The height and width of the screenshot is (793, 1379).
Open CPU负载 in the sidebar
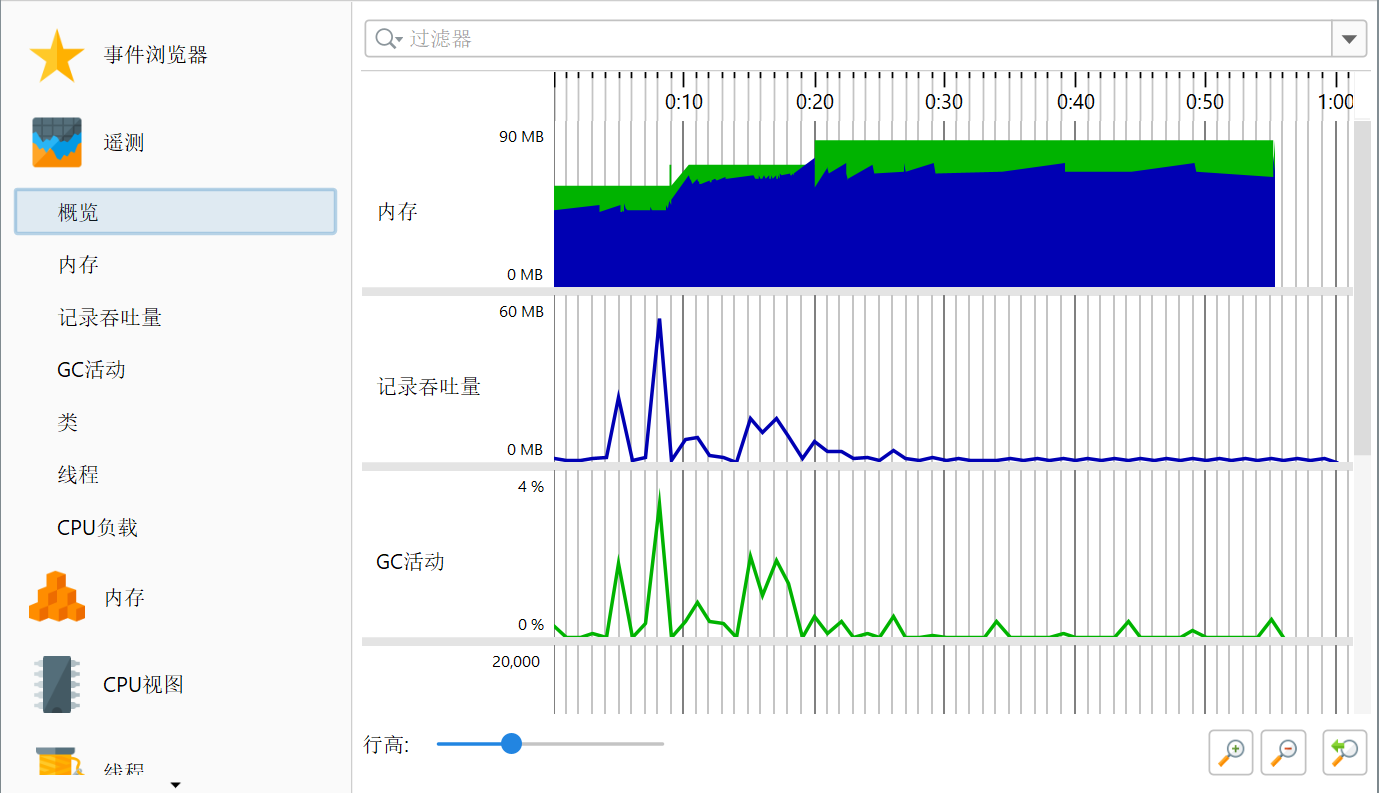click(x=98, y=528)
